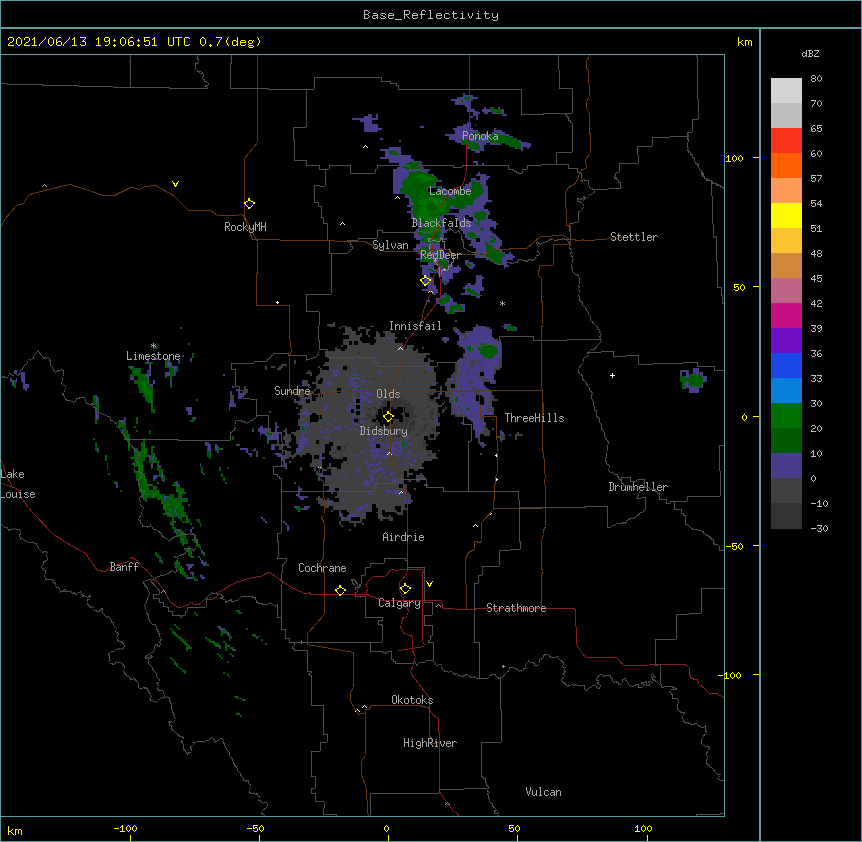
Task: Select the white plus marker north of Drumheller
Action: (x=612, y=375)
